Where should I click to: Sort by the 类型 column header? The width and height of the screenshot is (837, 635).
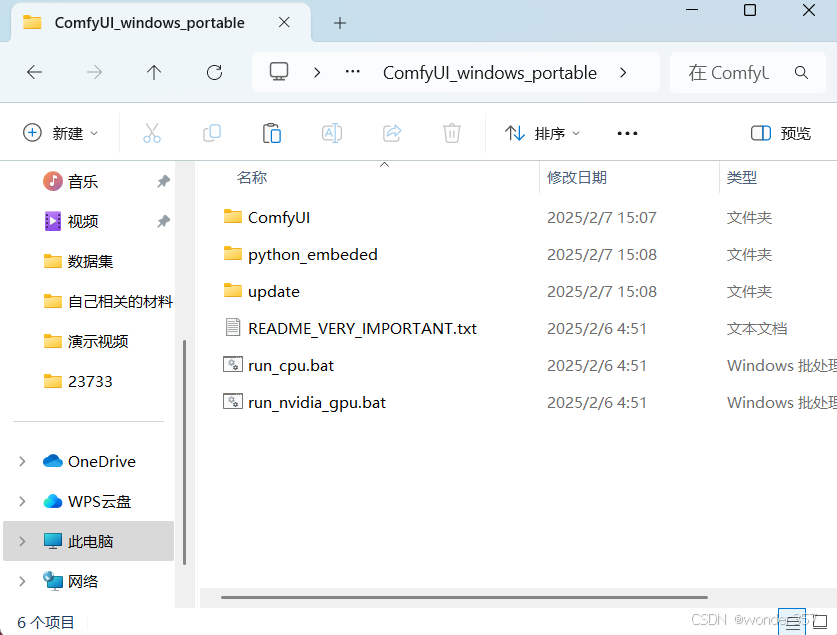point(741,177)
